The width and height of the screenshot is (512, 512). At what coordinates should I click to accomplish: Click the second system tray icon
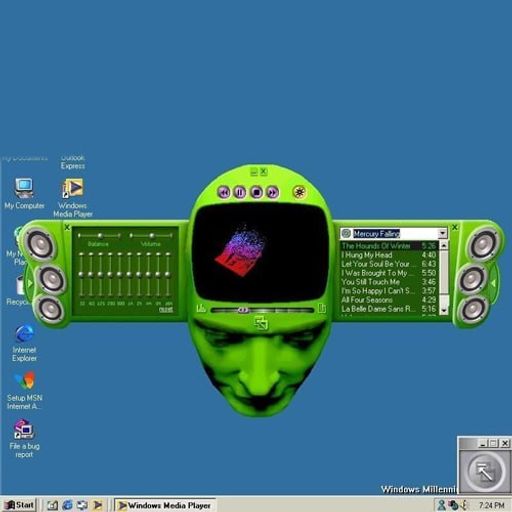tap(453, 505)
